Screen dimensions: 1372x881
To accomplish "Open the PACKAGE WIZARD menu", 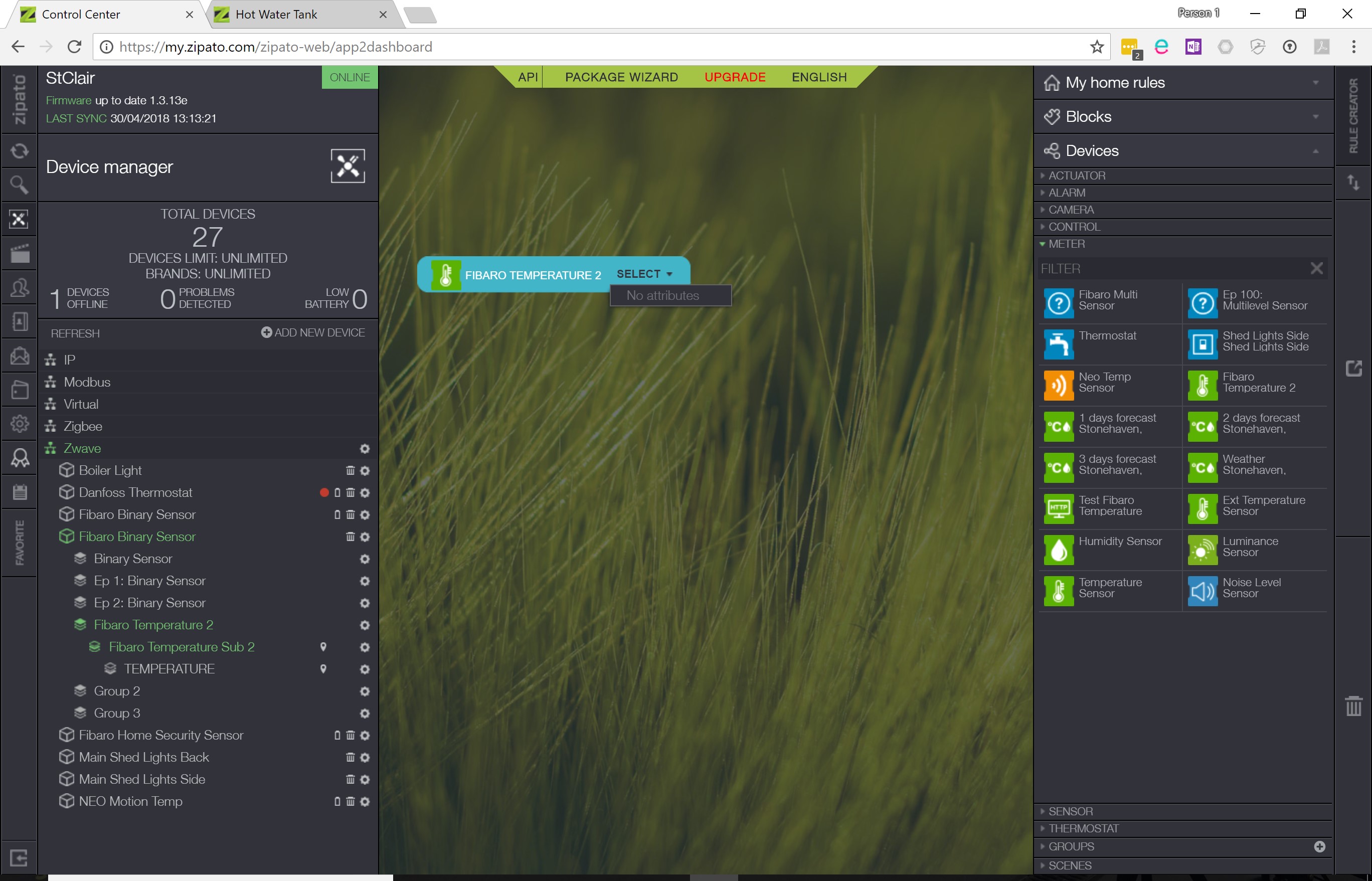I will pos(621,77).
